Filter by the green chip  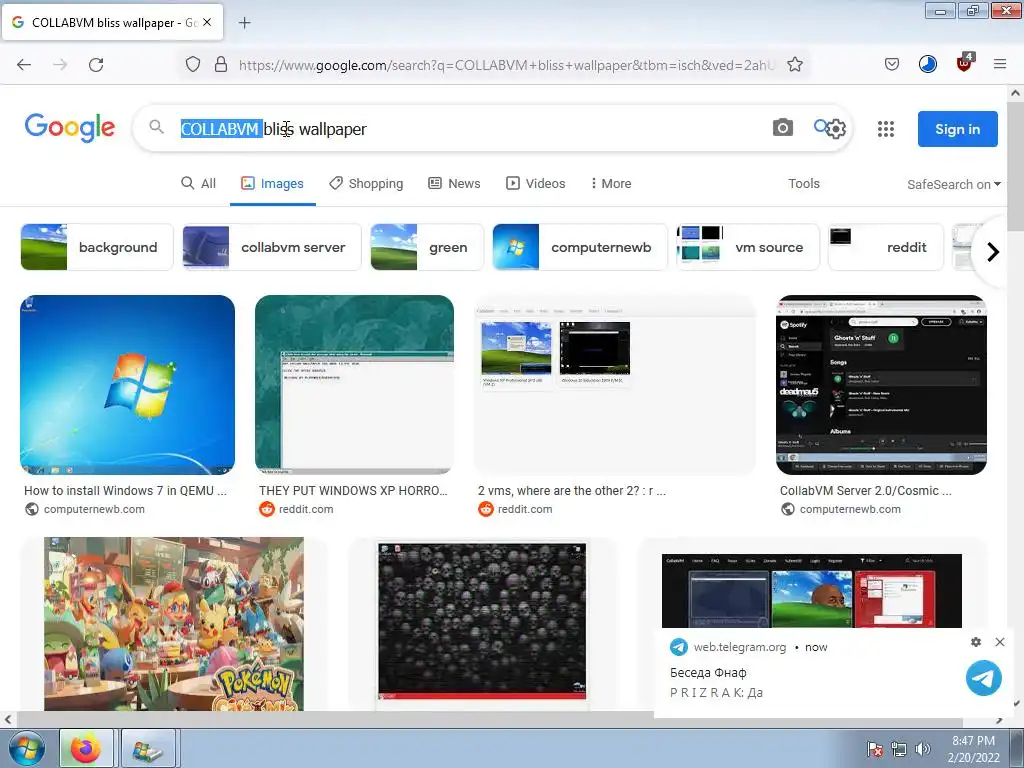click(427, 247)
